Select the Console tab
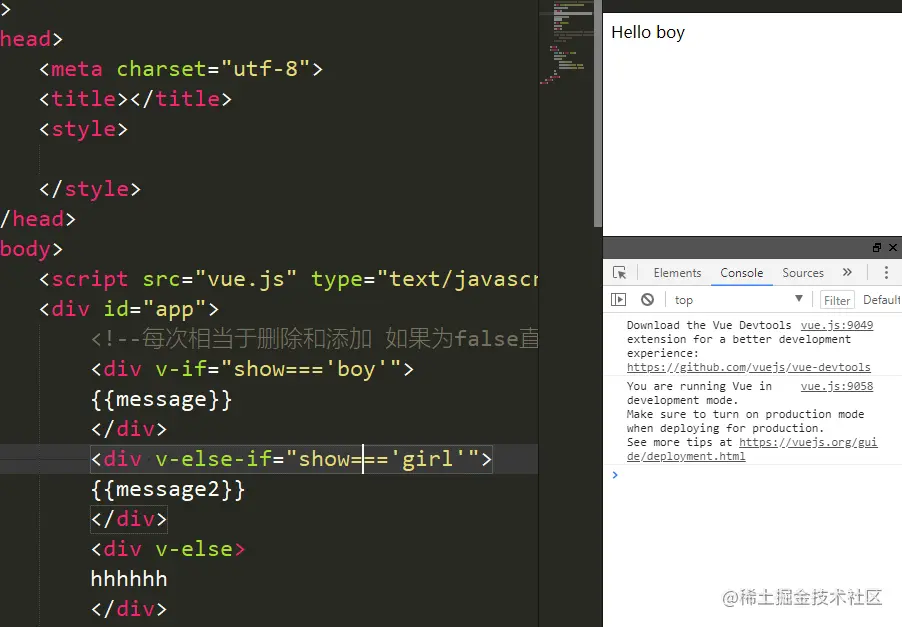902x627 pixels. pos(742,273)
